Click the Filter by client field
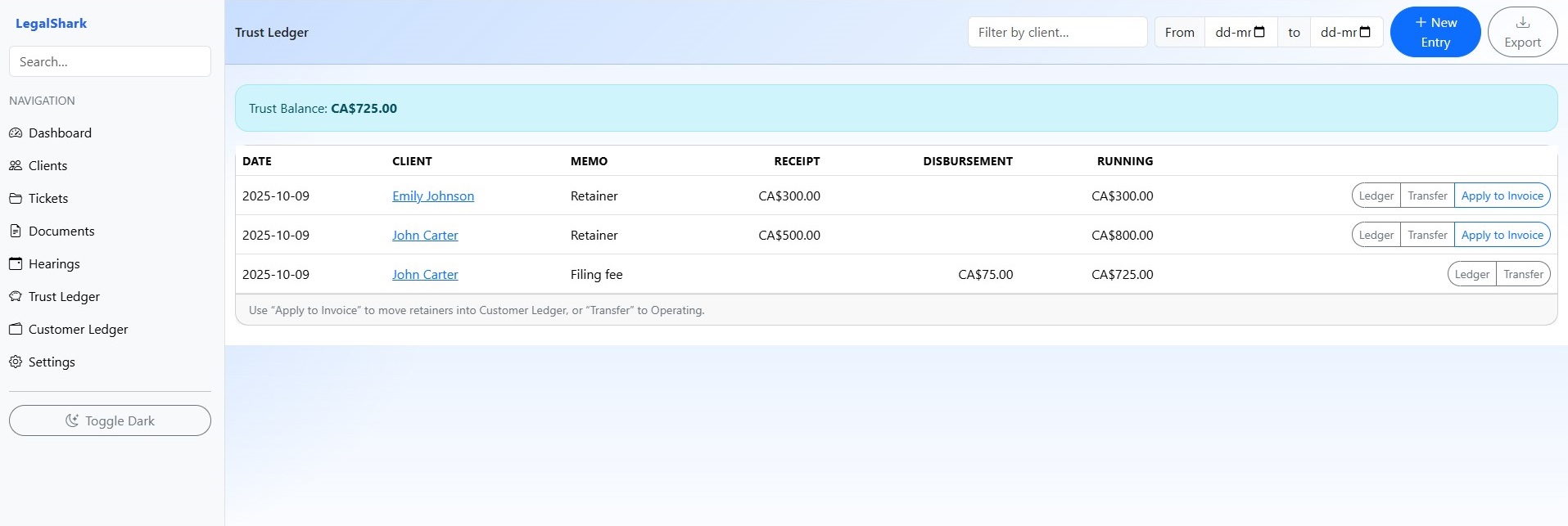Viewport: 1568px width, 526px height. (x=1056, y=33)
